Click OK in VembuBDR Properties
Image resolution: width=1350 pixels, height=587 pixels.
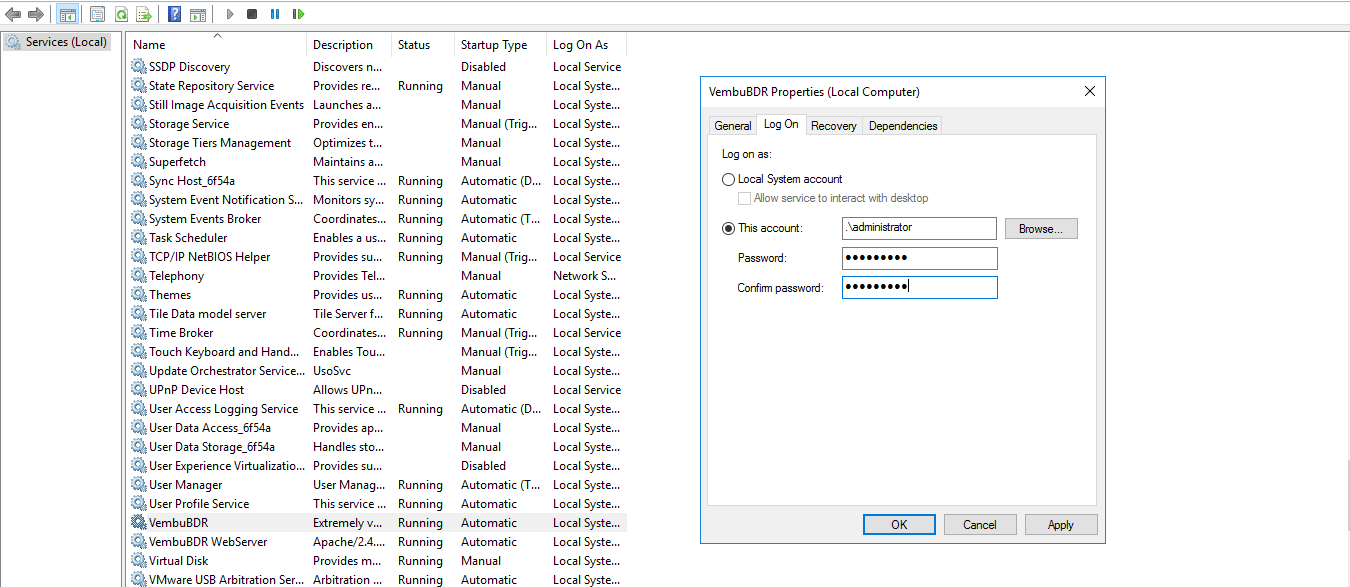899,525
